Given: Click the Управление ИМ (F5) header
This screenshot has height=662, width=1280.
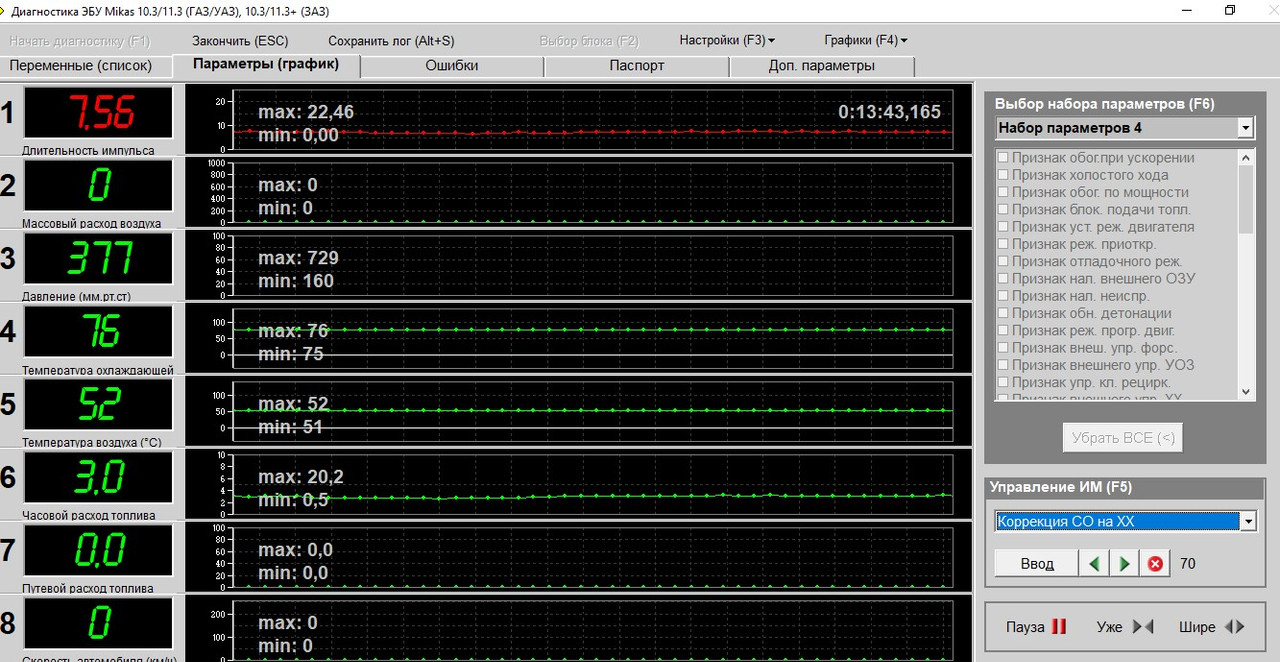Looking at the screenshot, I should tap(1061, 487).
